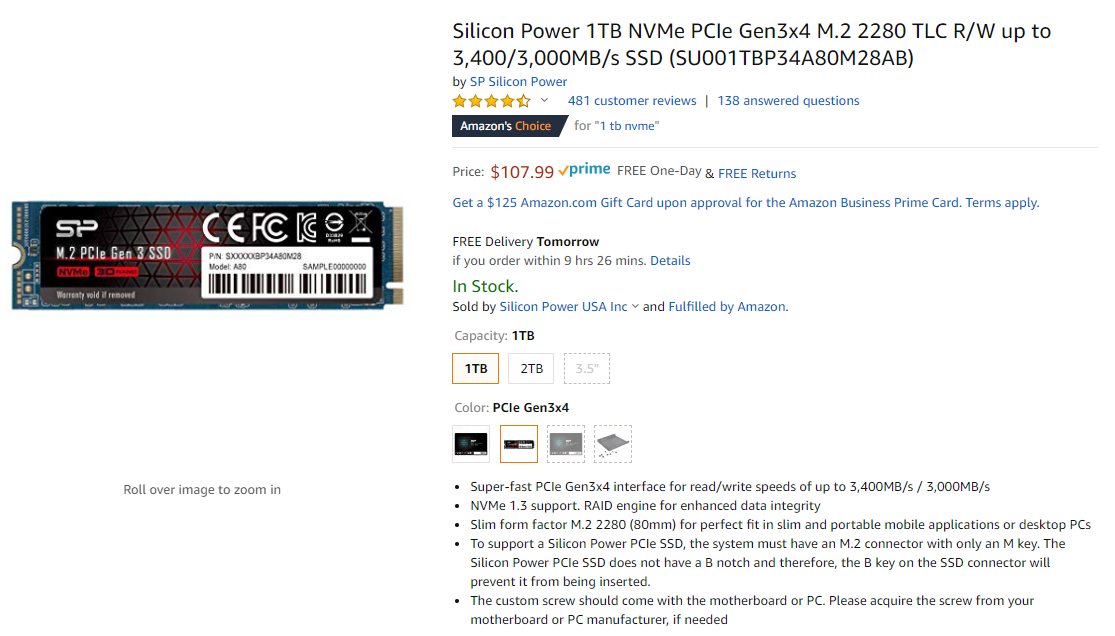Select the first black SSD color thumbnail

[471, 444]
